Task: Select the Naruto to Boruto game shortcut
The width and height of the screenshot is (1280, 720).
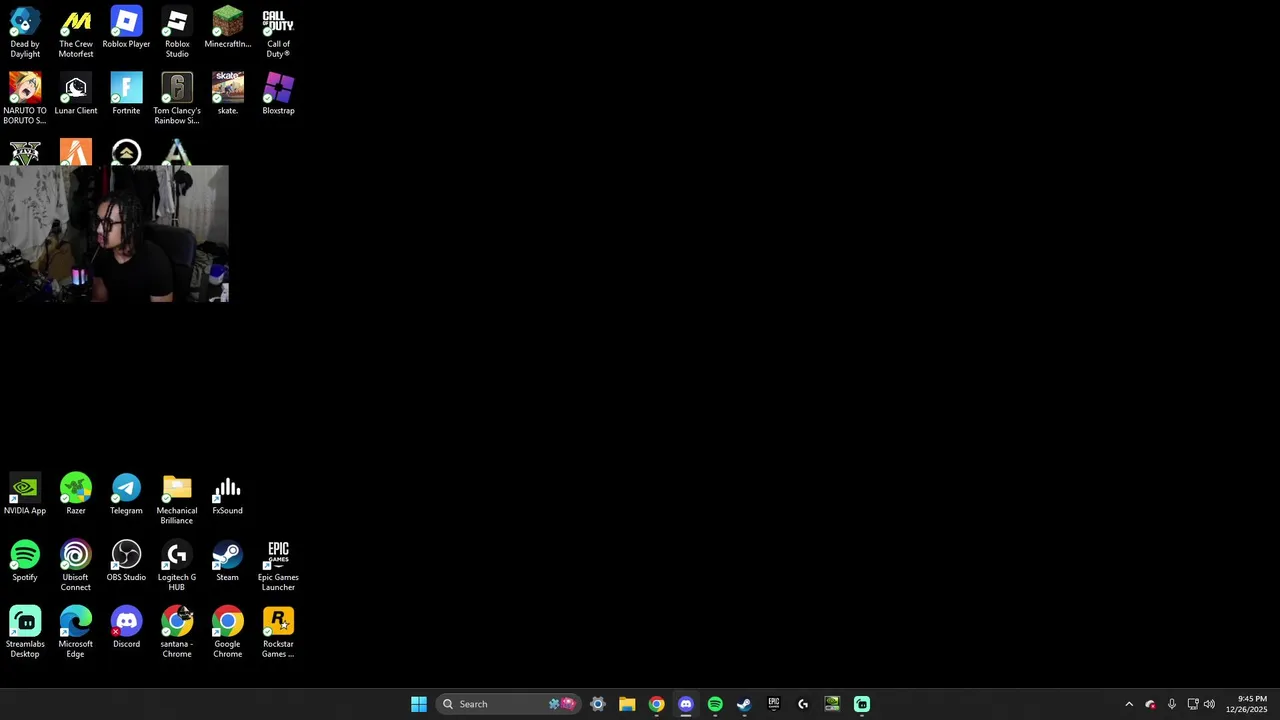Action: [x=25, y=98]
